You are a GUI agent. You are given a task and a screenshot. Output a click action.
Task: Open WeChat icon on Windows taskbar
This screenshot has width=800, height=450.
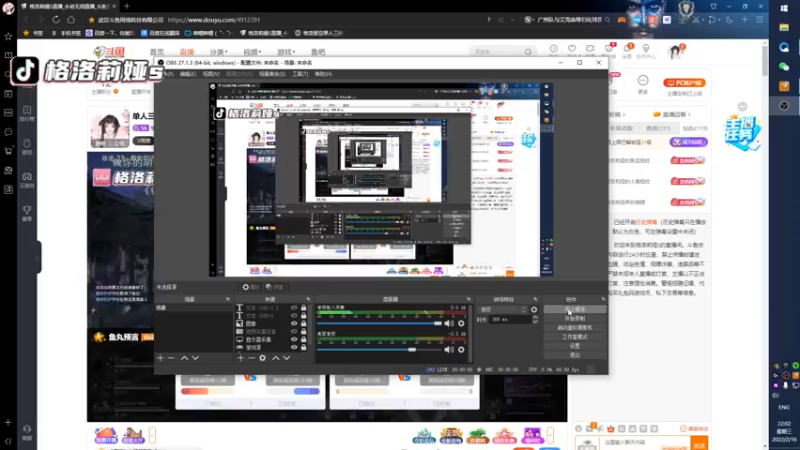coord(784,67)
